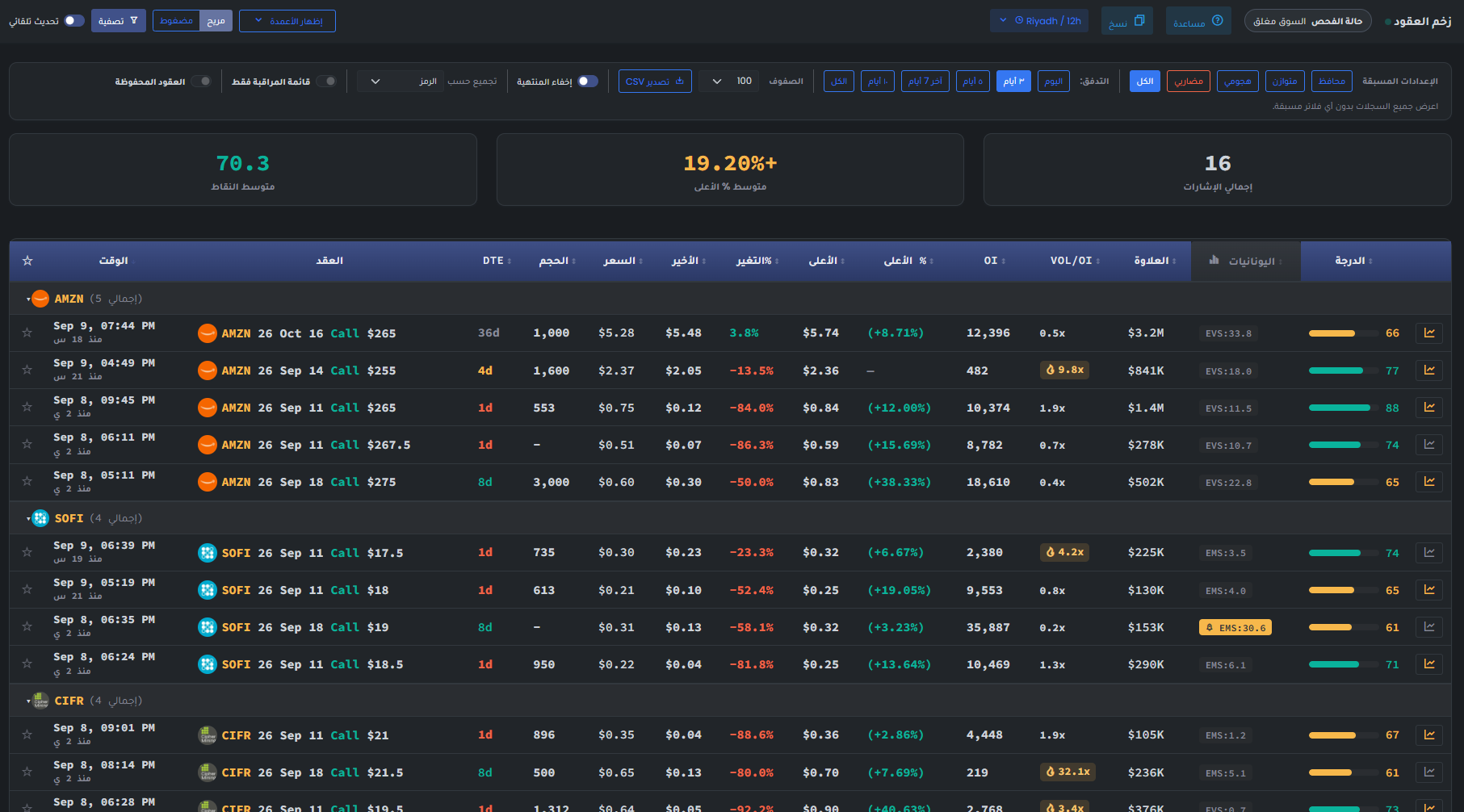Screen dimensions: 1464x812
Task: Toggle the auto-refresh switch
Action: tap(74, 21)
